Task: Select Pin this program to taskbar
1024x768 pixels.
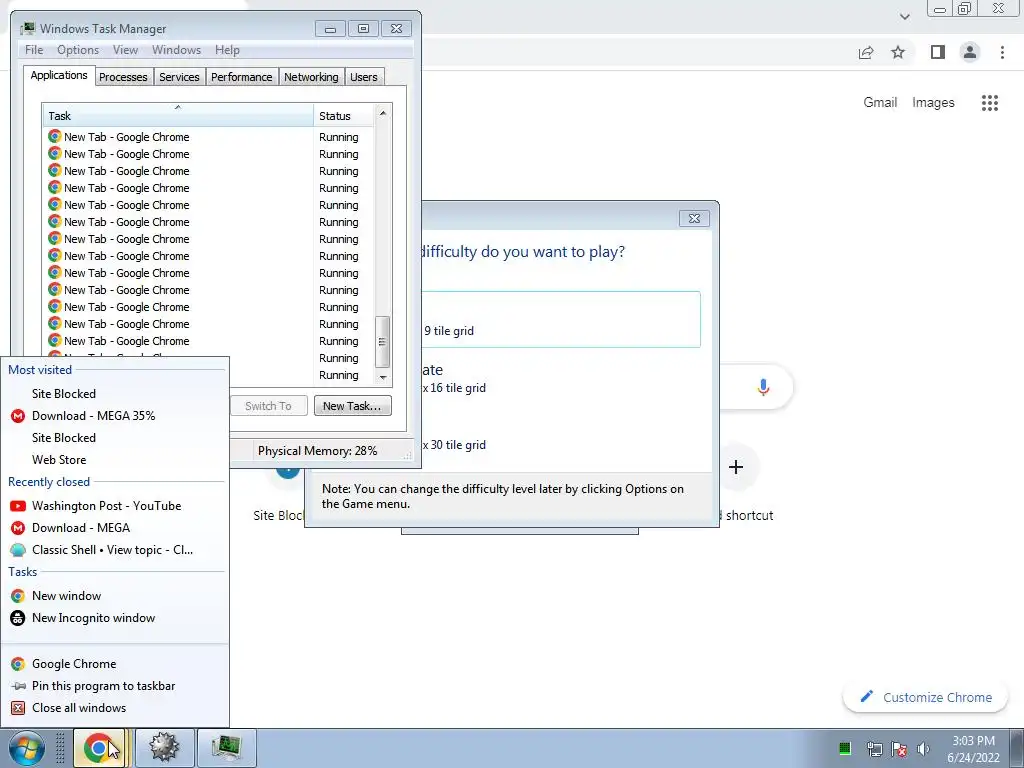Action: 114,686
